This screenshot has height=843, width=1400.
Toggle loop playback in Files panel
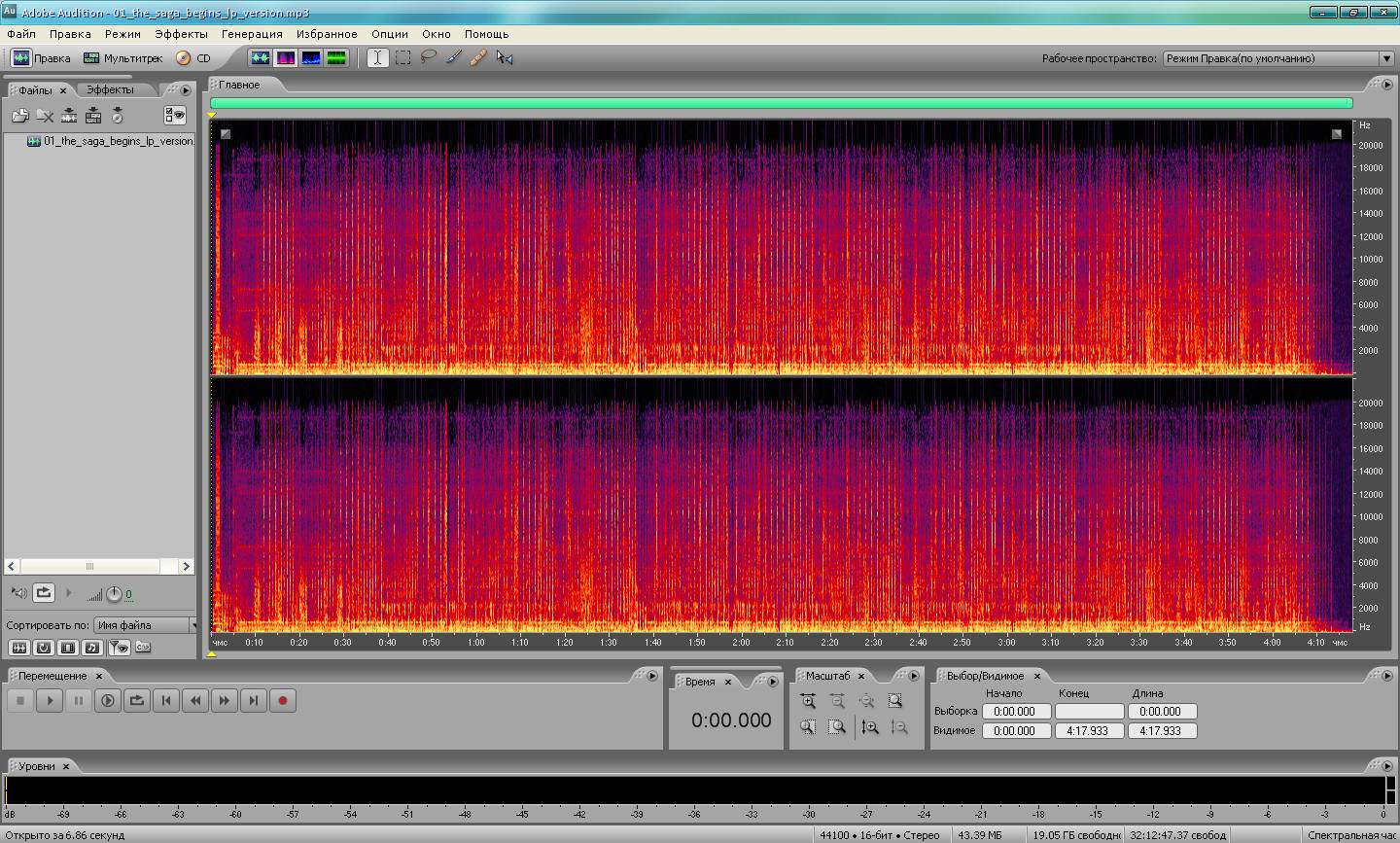point(44,592)
